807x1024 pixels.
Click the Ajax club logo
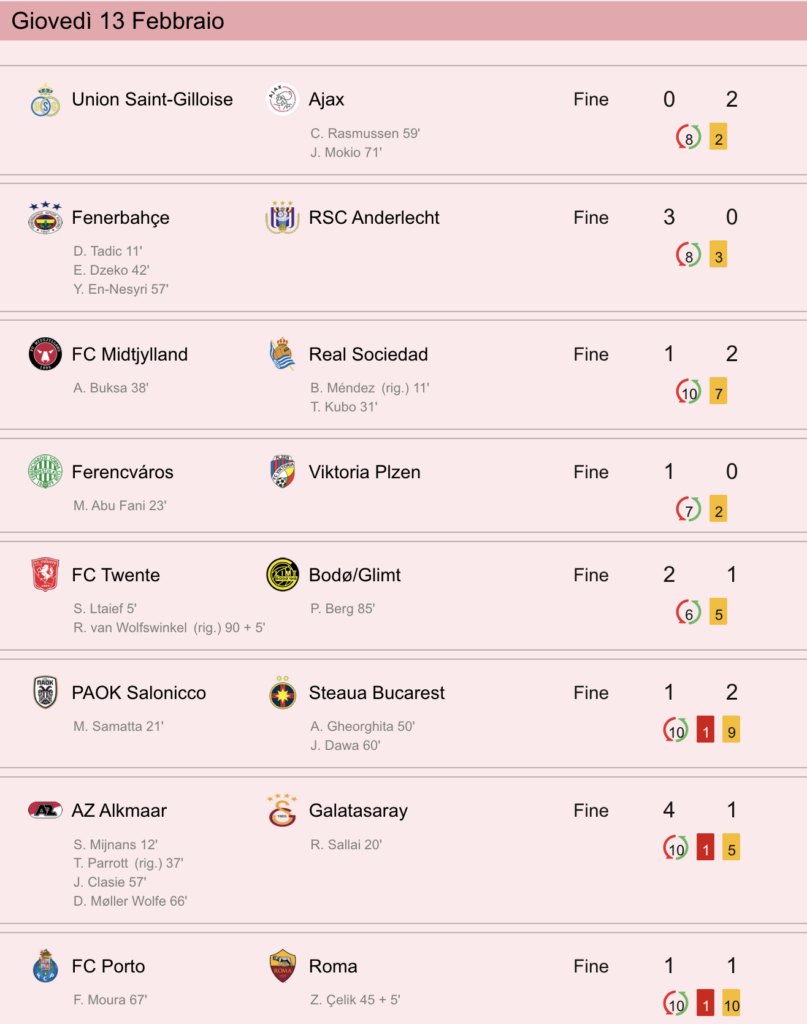(x=282, y=99)
